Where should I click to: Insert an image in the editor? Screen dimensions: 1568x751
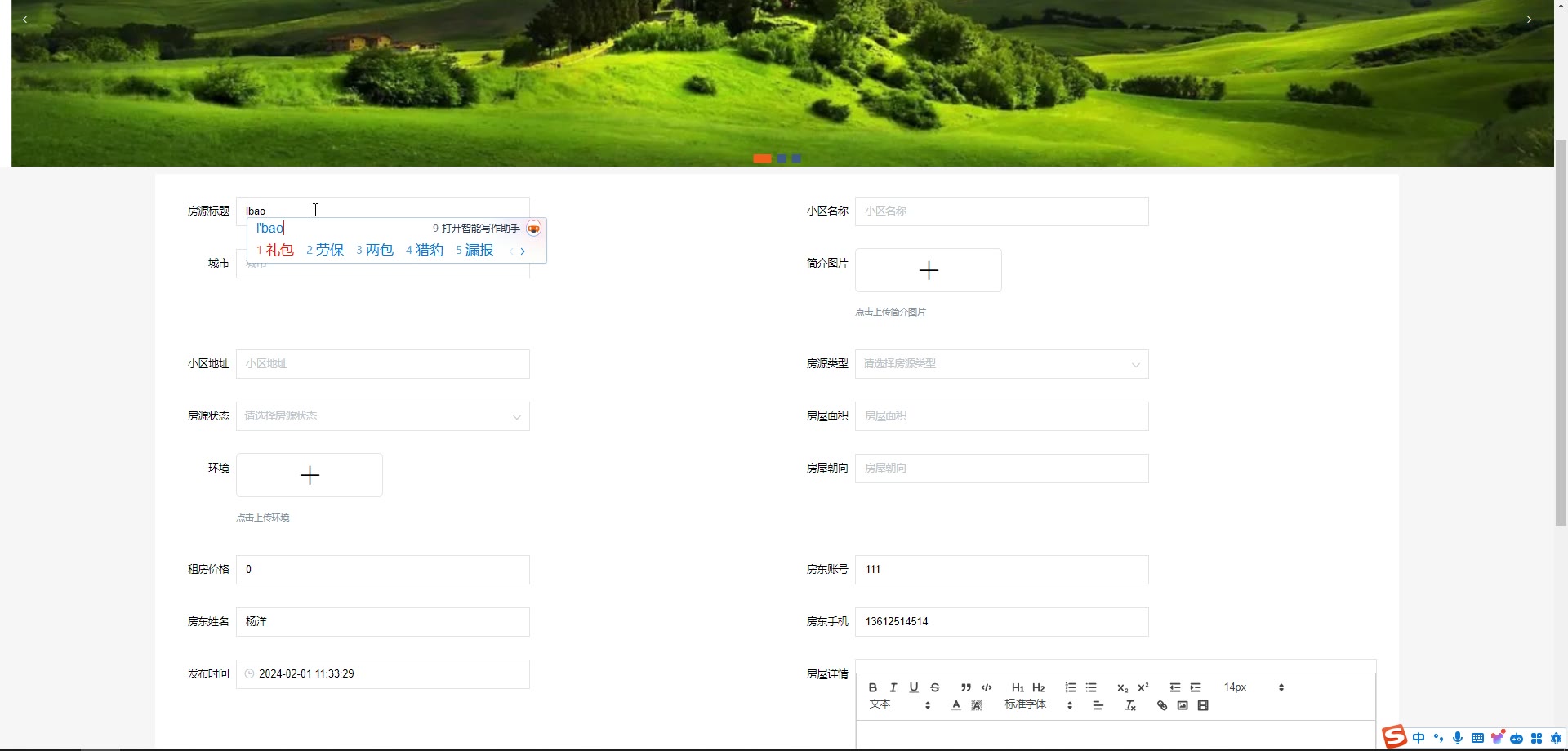1183,705
